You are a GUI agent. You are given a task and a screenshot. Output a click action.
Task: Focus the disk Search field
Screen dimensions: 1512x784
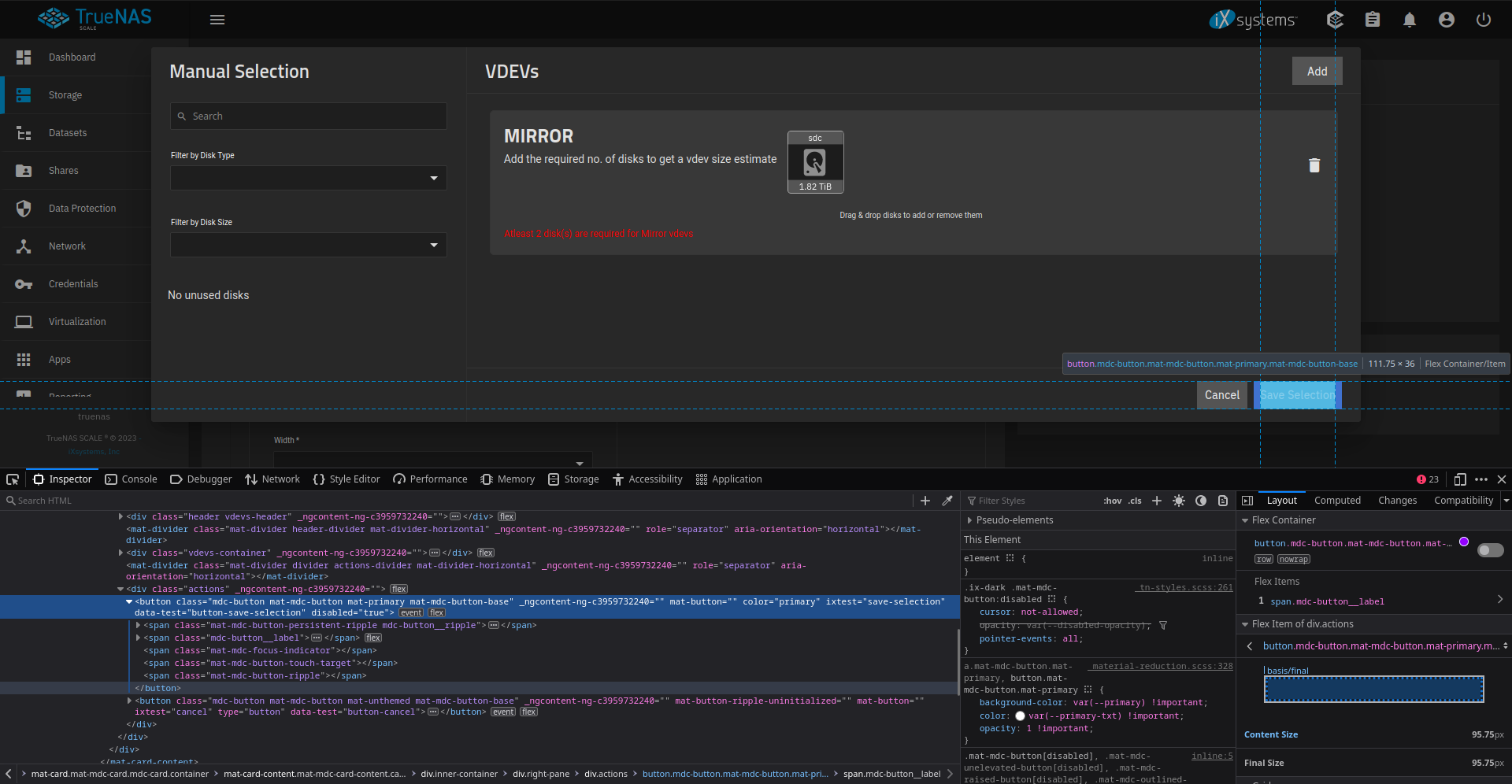click(309, 116)
